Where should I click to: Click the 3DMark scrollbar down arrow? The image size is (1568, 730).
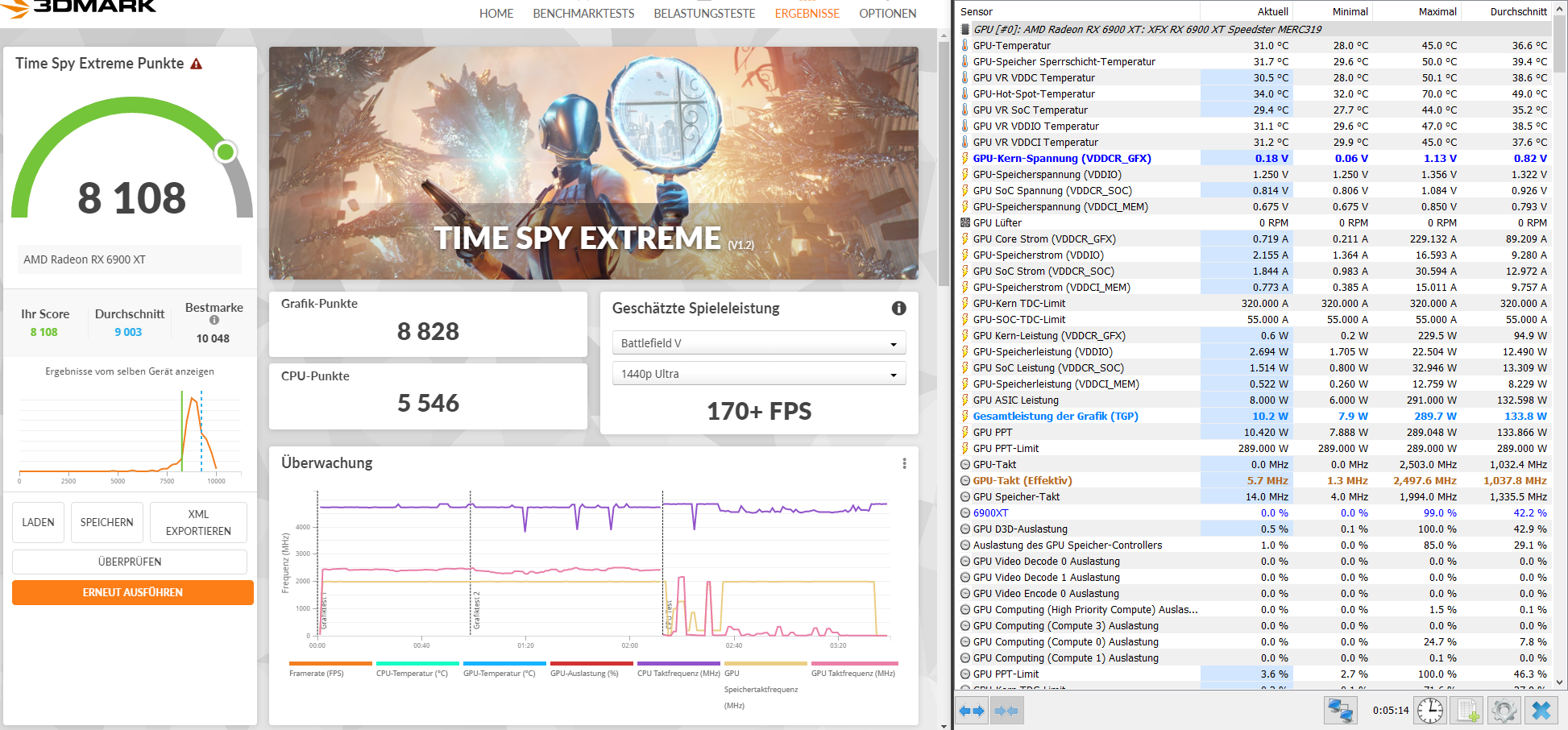tap(944, 724)
